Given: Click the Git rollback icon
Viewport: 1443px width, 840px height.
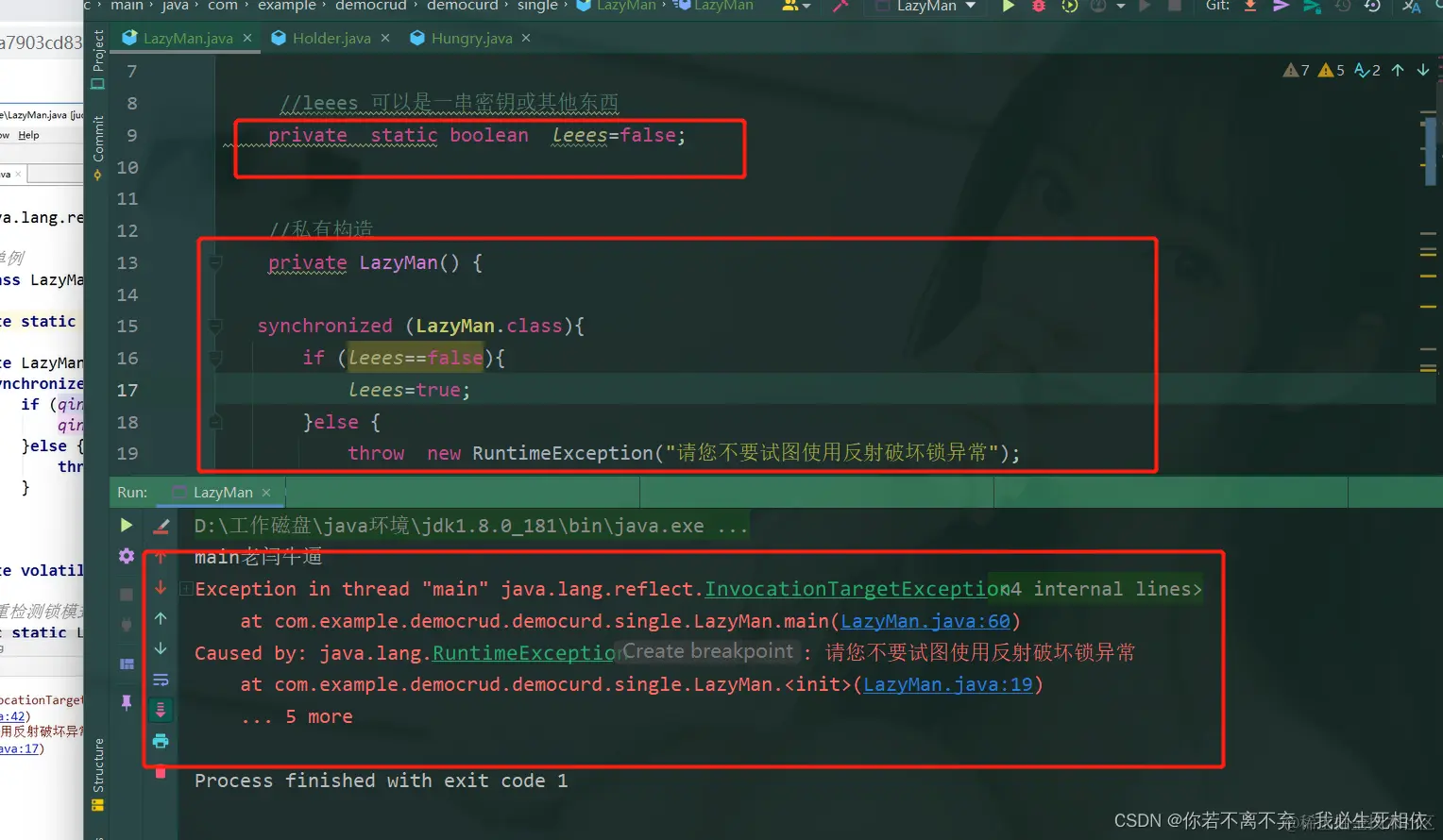Looking at the screenshot, I should pyautogui.click(x=1372, y=6).
